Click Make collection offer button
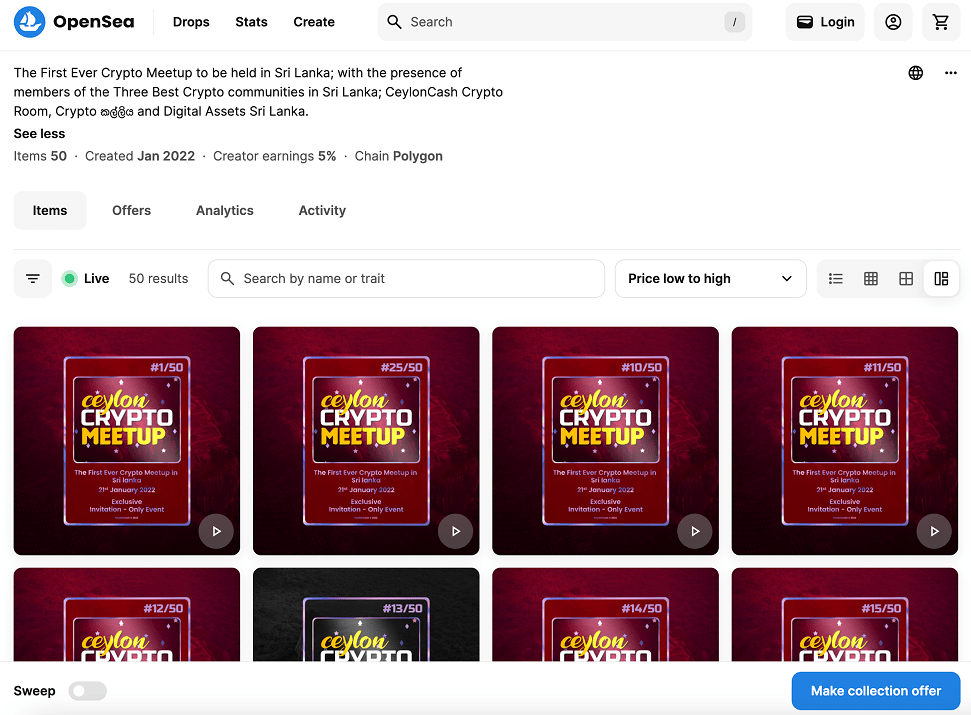971x715 pixels. point(876,691)
